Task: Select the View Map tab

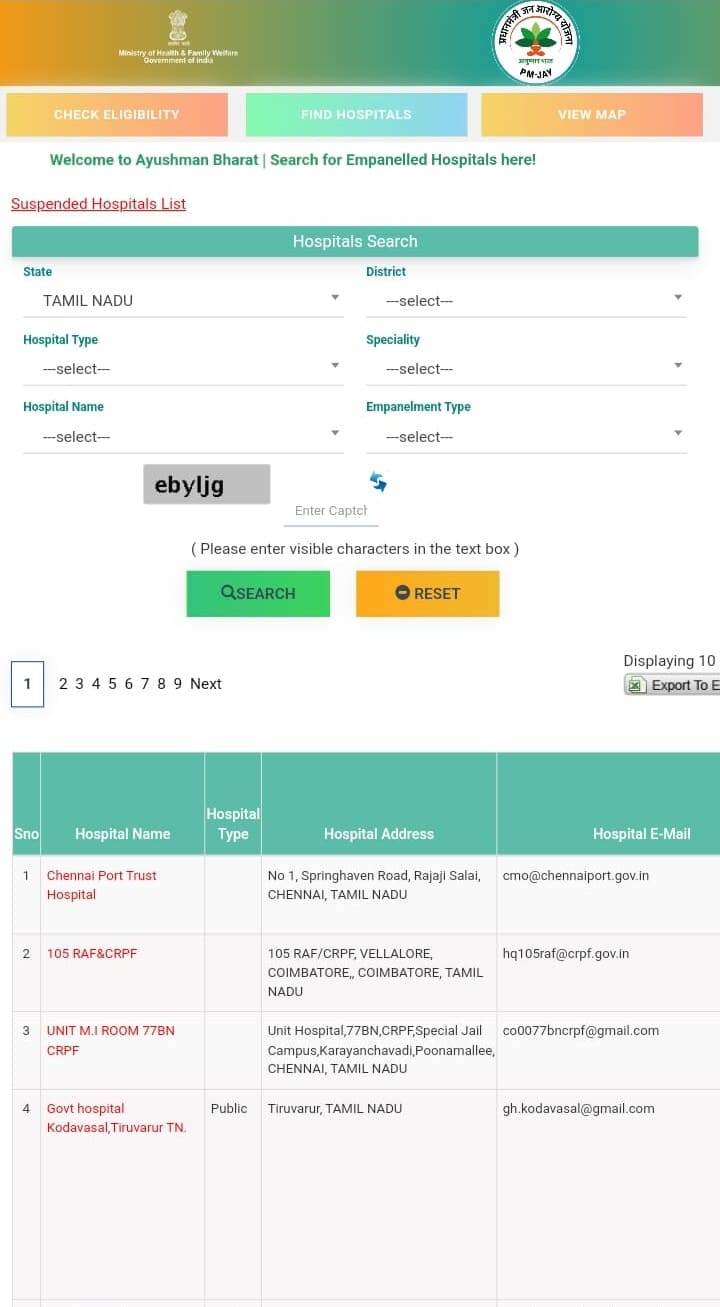Action: click(x=592, y=114)
